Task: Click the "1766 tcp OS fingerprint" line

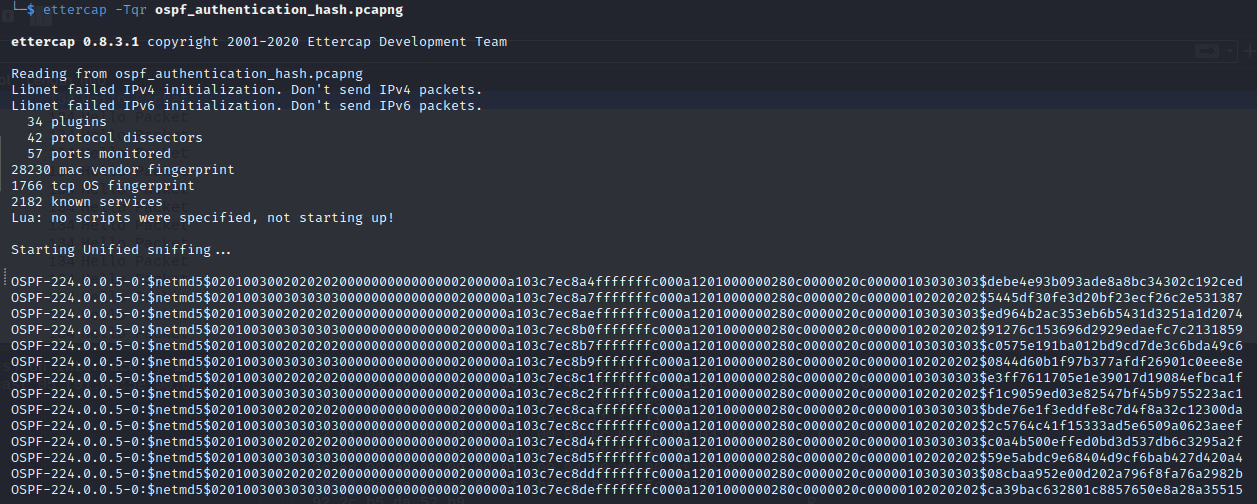Action: tap(102, 186)
